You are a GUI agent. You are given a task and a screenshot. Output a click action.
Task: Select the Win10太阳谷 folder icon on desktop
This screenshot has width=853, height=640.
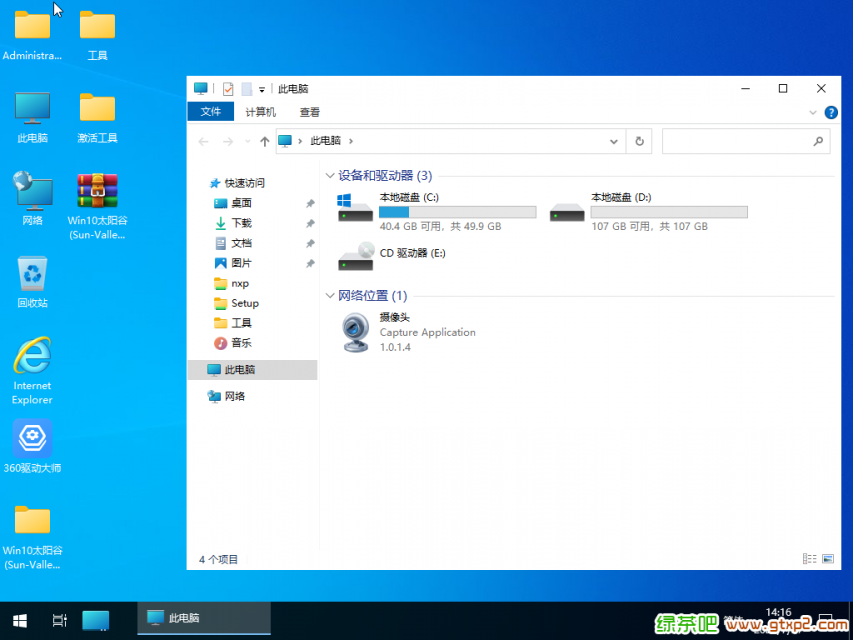(x=32, y=537)
